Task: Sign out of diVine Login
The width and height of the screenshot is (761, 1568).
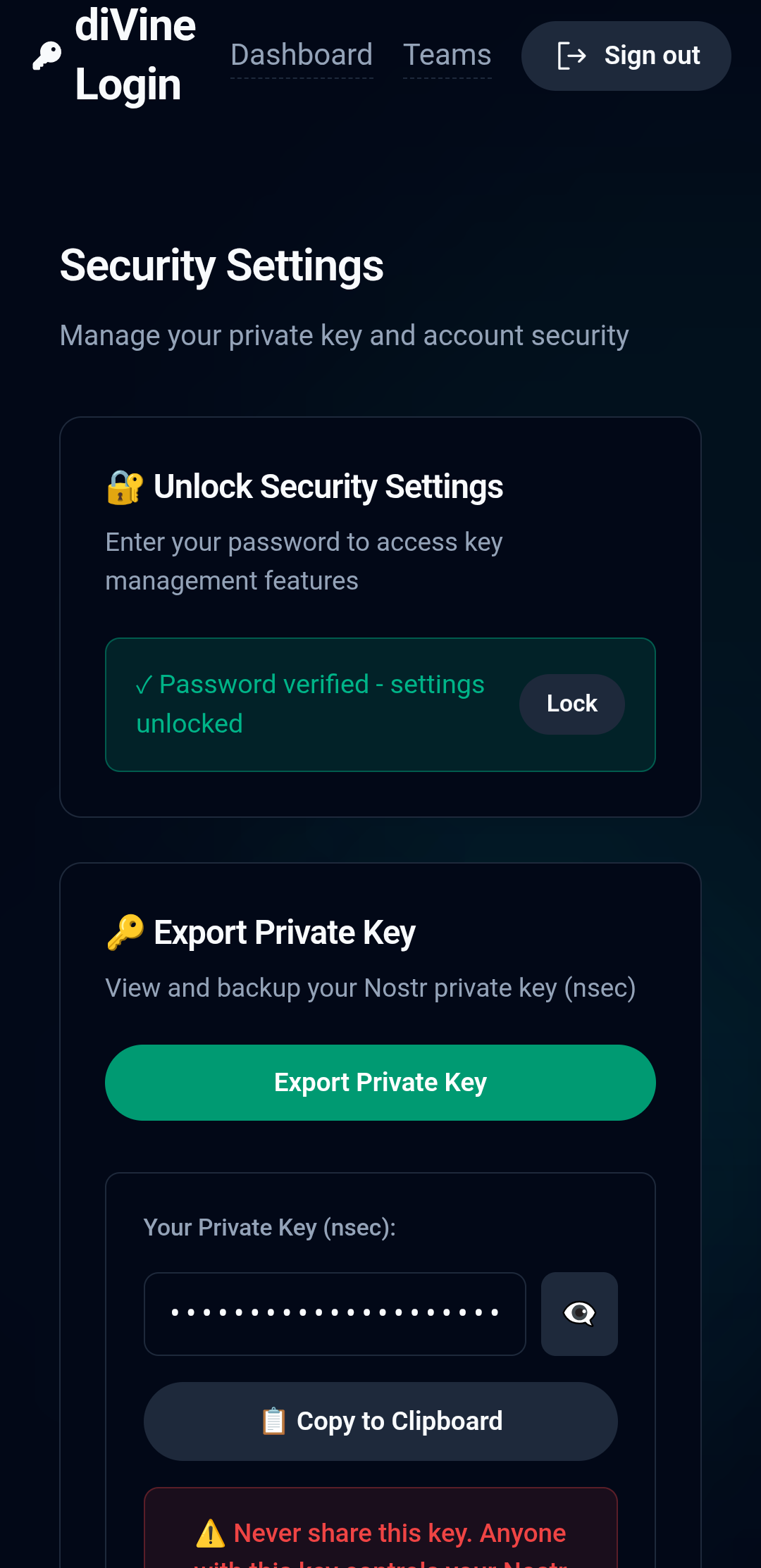Action: (626, 56)
